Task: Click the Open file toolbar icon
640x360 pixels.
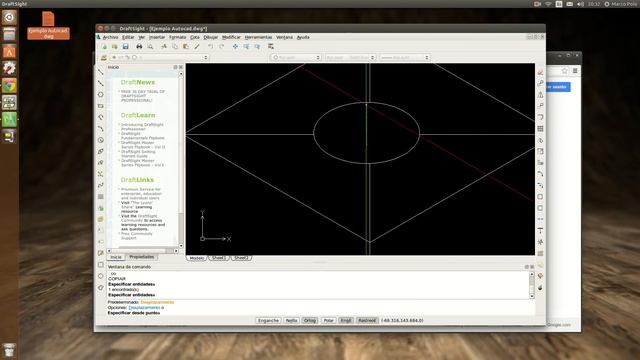Action: [115, 47]
